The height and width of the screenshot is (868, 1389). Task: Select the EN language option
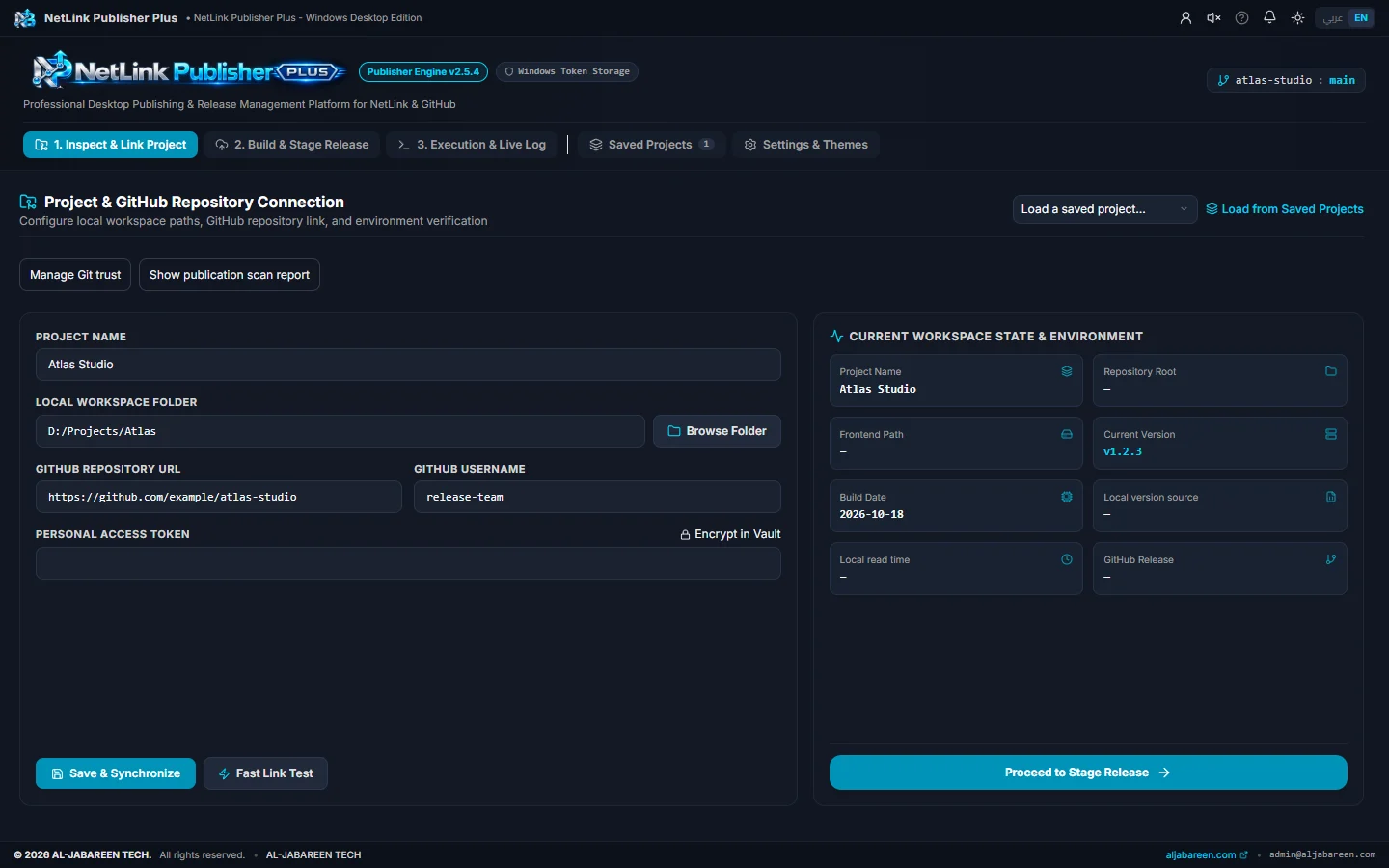click(1361, 18)
